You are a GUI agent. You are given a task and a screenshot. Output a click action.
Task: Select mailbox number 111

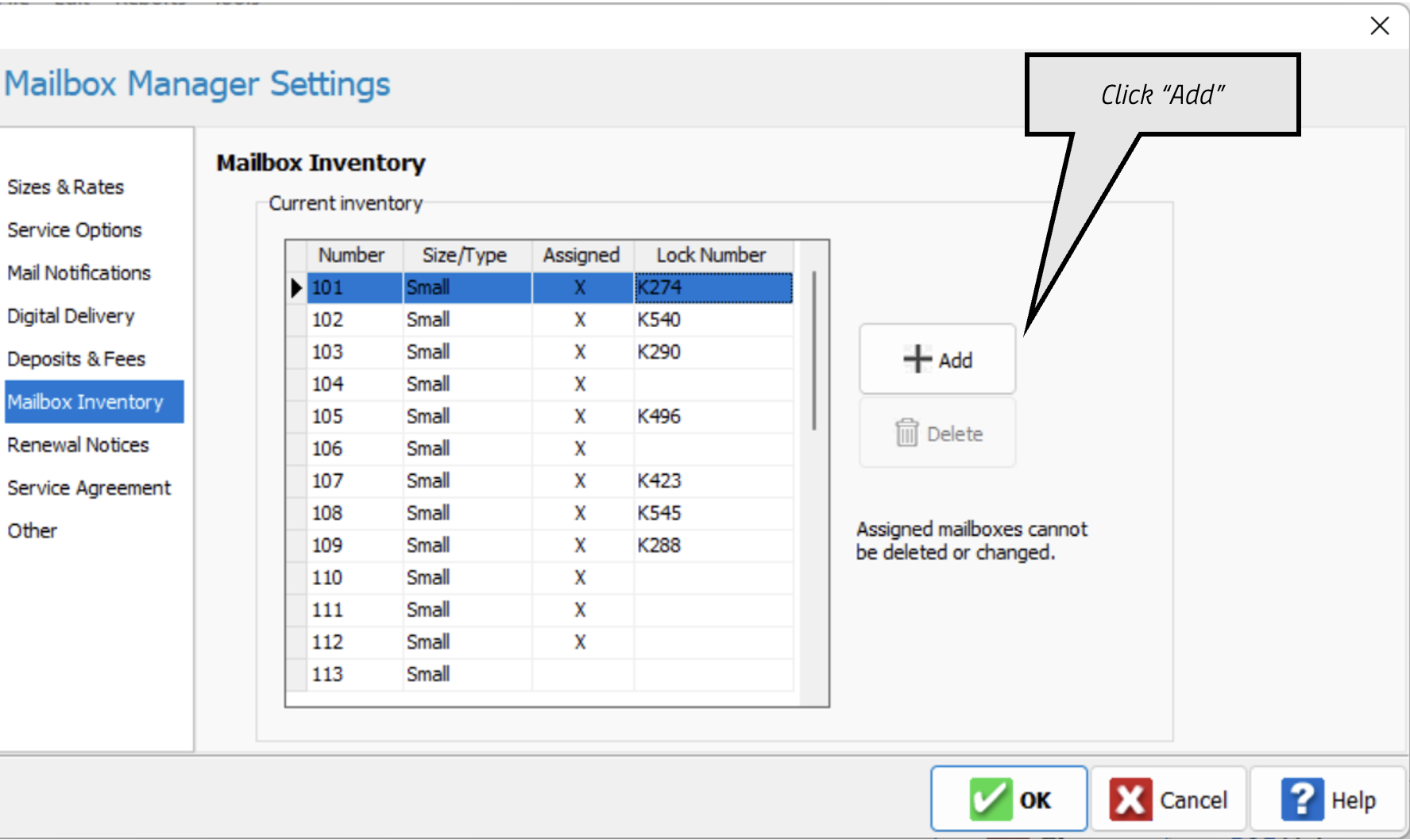click(x=354, y=610)
